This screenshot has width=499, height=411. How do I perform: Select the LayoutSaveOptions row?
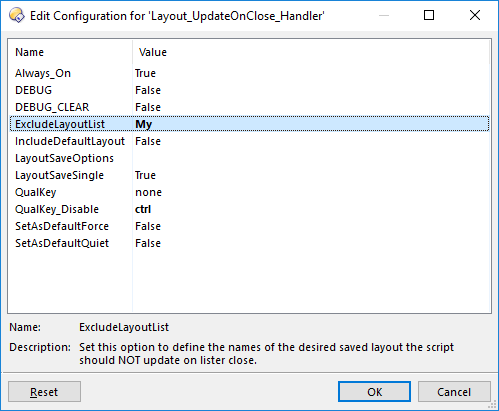(249, 158)
